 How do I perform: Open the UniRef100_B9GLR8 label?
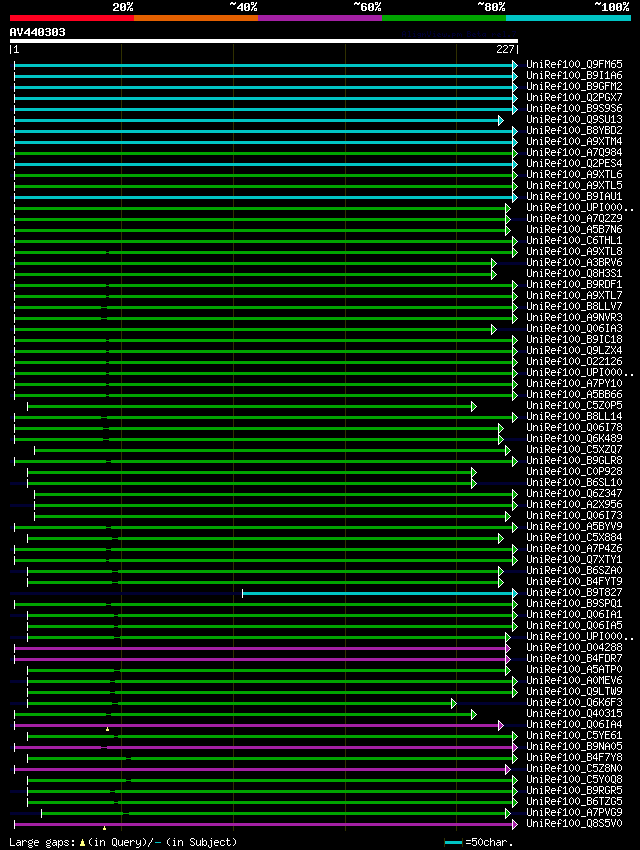574,461
